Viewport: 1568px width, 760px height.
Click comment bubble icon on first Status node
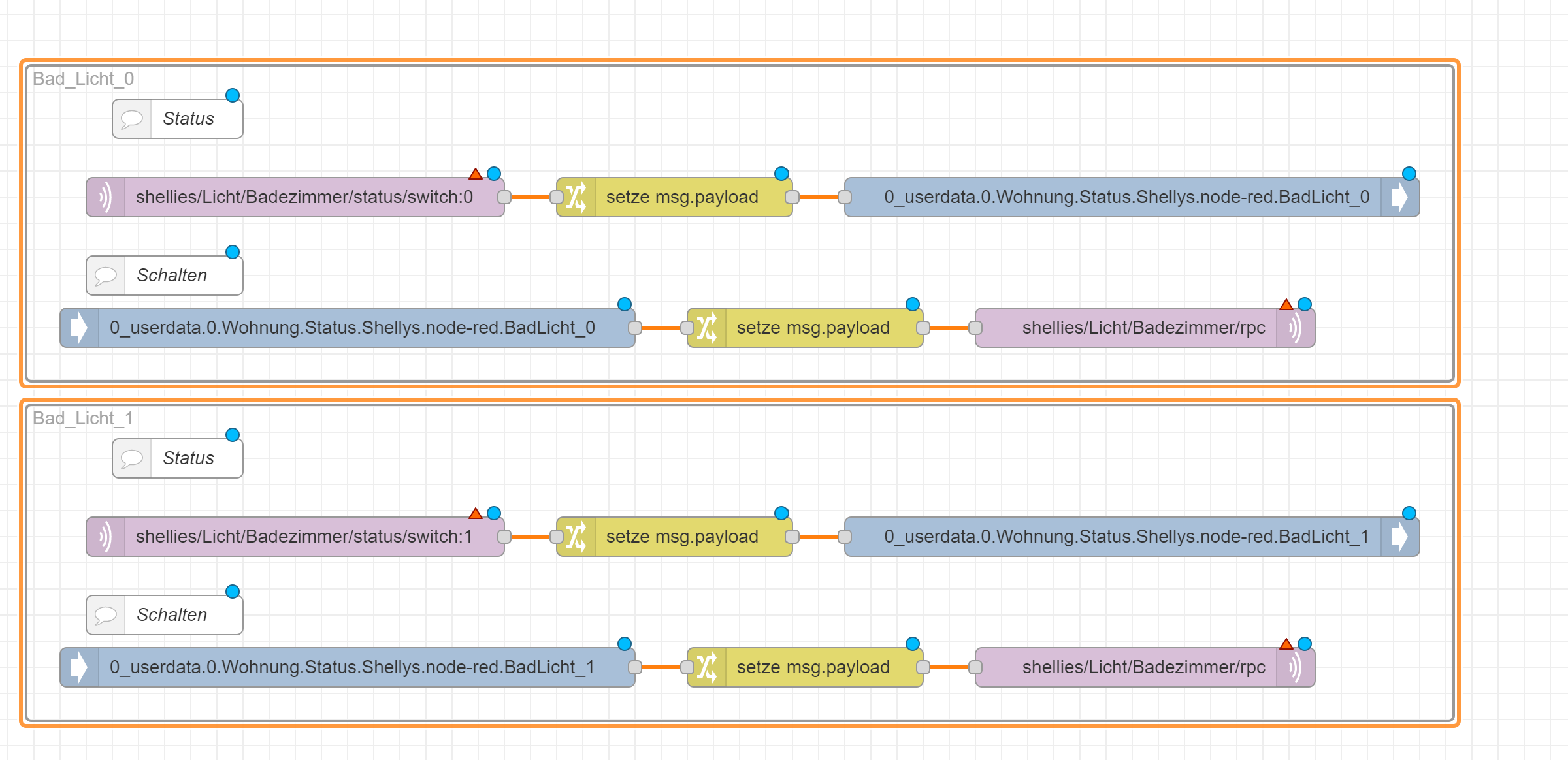click(131, 119)
